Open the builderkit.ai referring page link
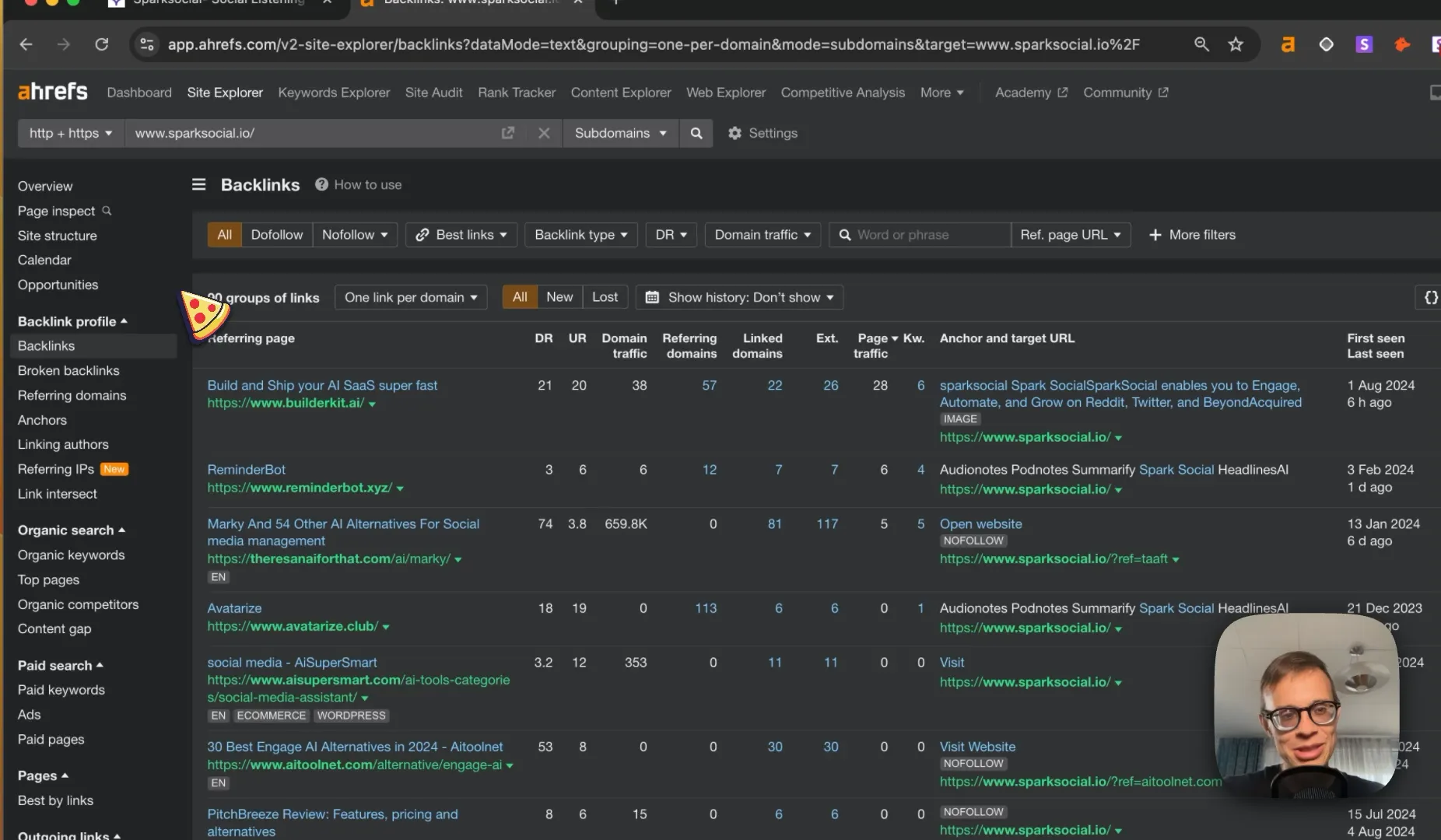This screenshot has height=840, width=1441. [x=286, y=403]
